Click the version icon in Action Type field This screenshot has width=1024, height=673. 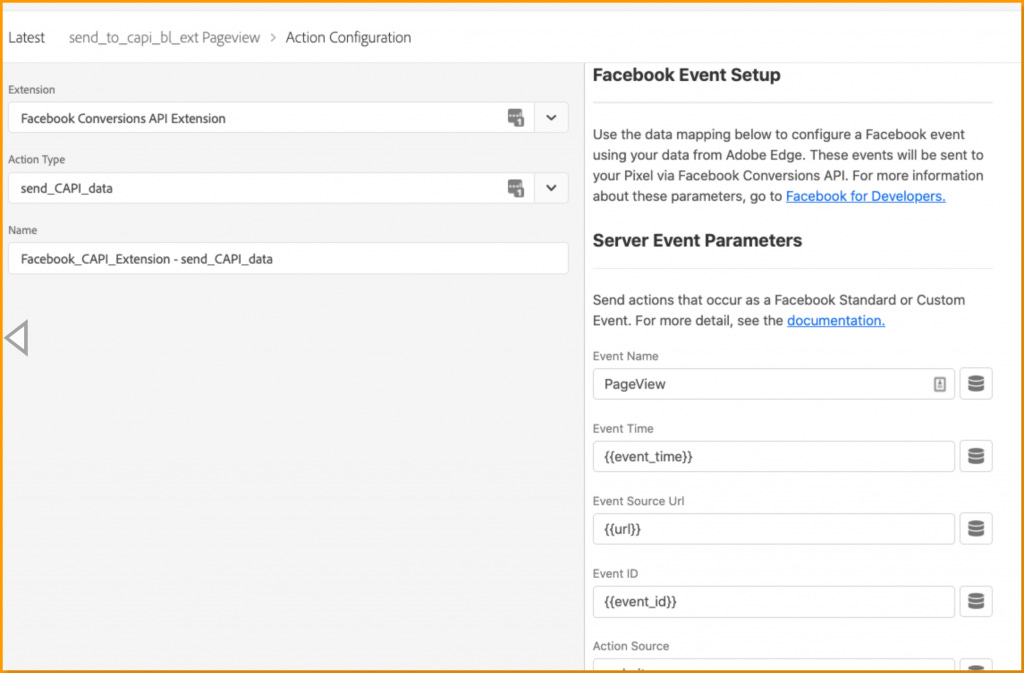pyautogui.click(x=515, y=188)
